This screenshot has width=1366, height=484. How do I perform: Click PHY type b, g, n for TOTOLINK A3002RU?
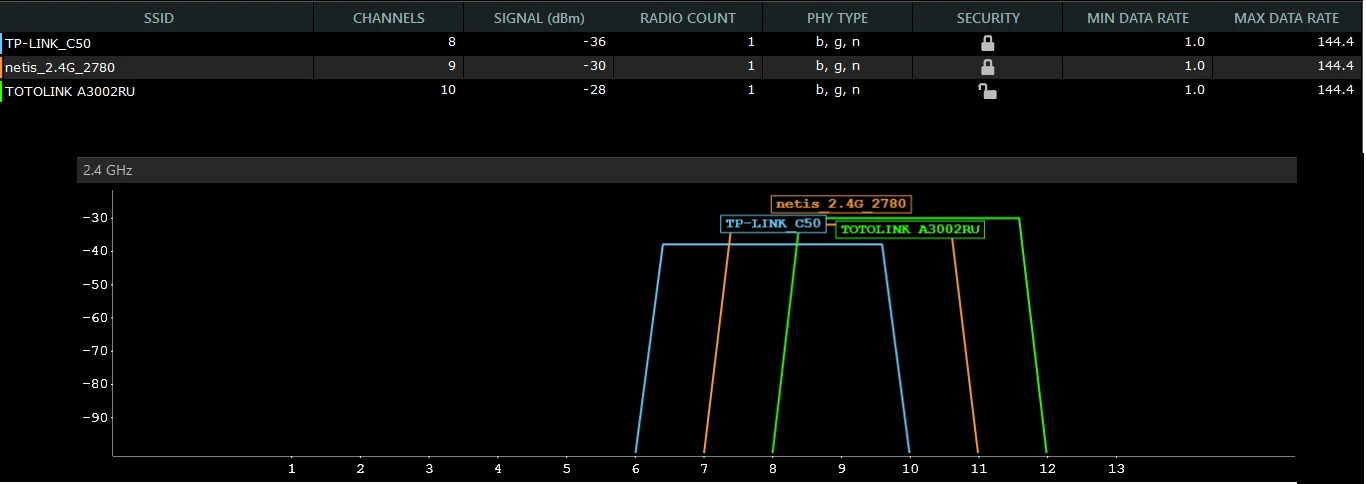pos(838,90)
